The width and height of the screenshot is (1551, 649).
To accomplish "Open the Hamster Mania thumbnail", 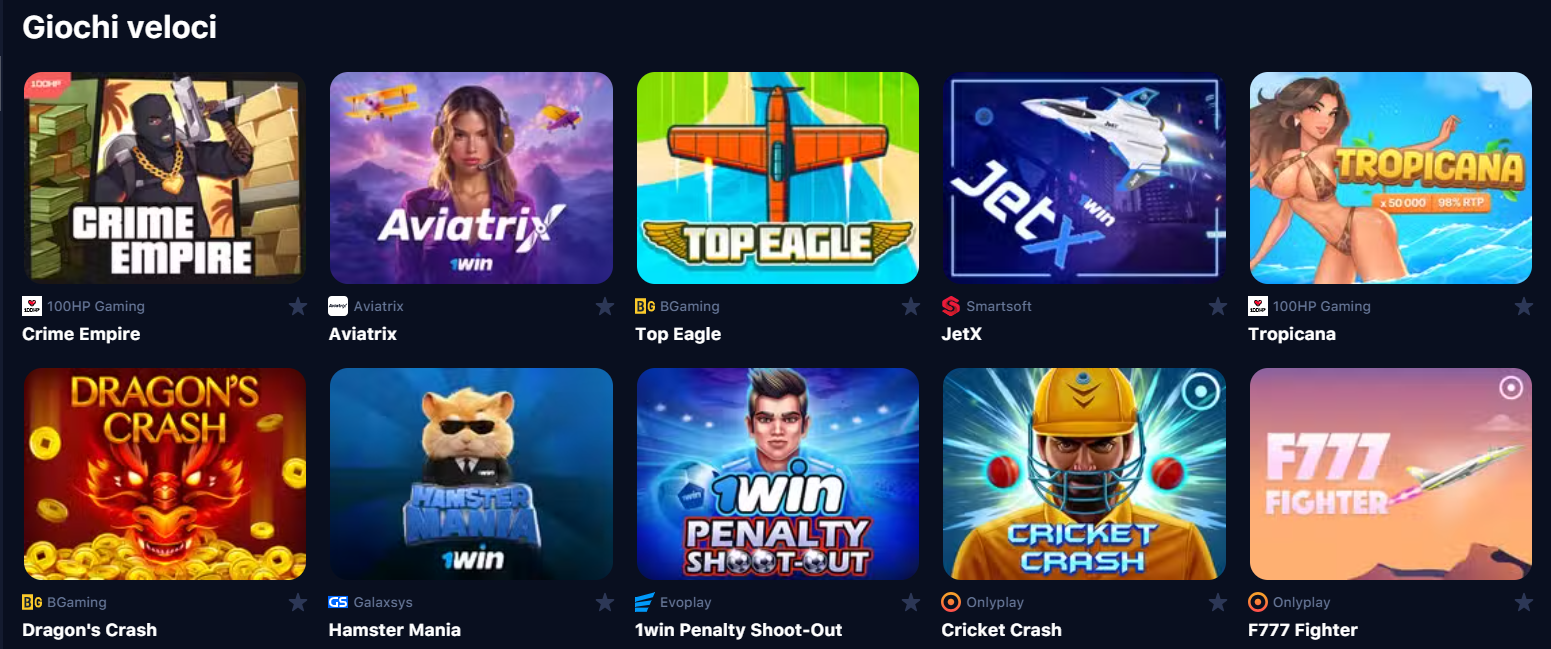I will click(471, 474).
